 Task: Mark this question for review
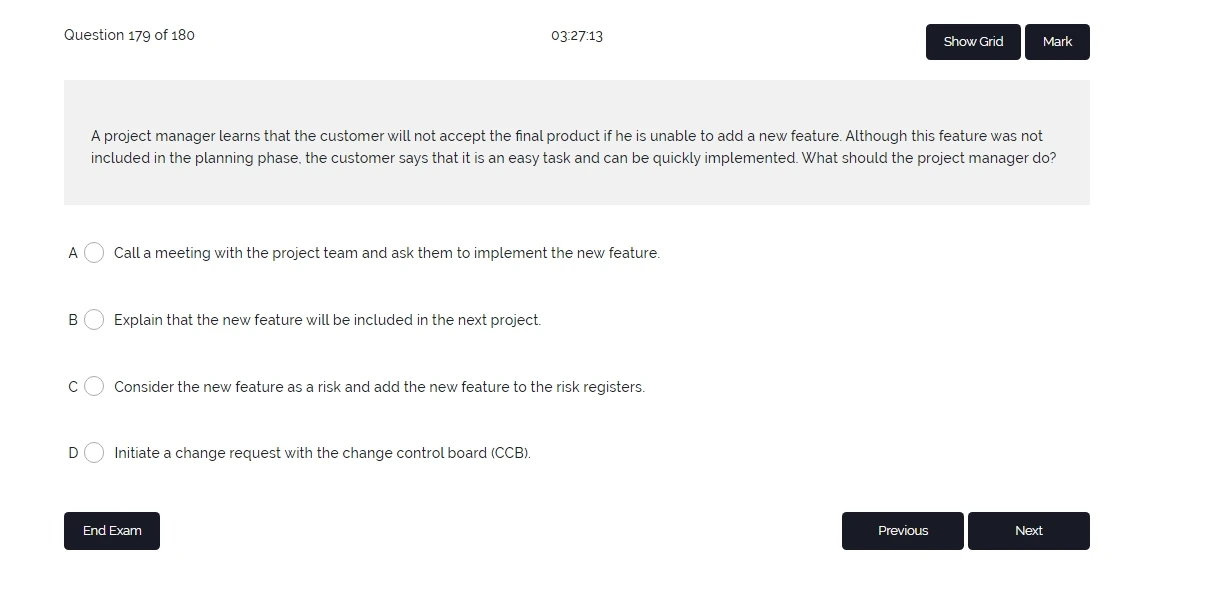click(1057, 42)
